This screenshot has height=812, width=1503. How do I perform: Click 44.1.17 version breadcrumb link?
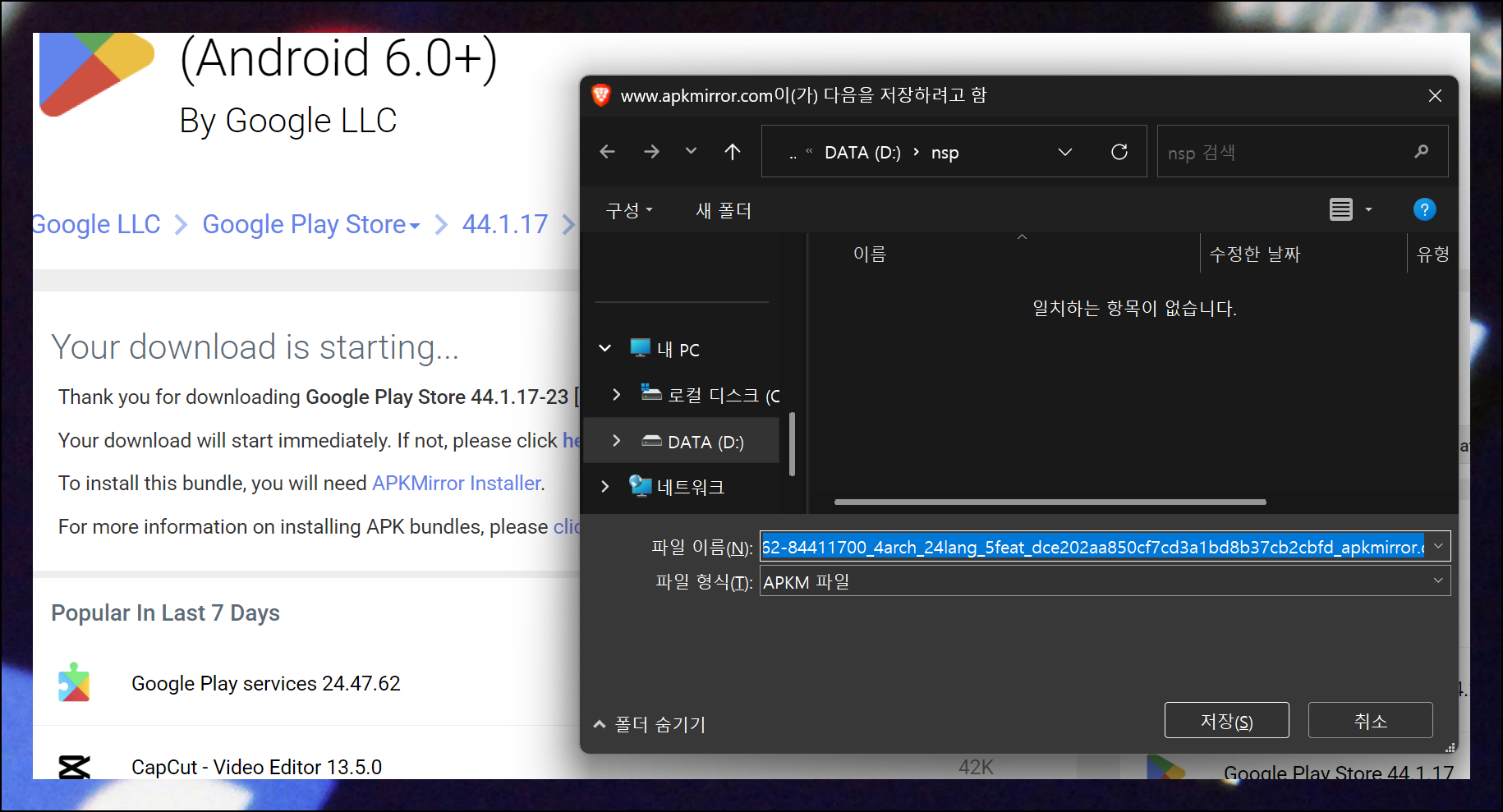(505, 224)
